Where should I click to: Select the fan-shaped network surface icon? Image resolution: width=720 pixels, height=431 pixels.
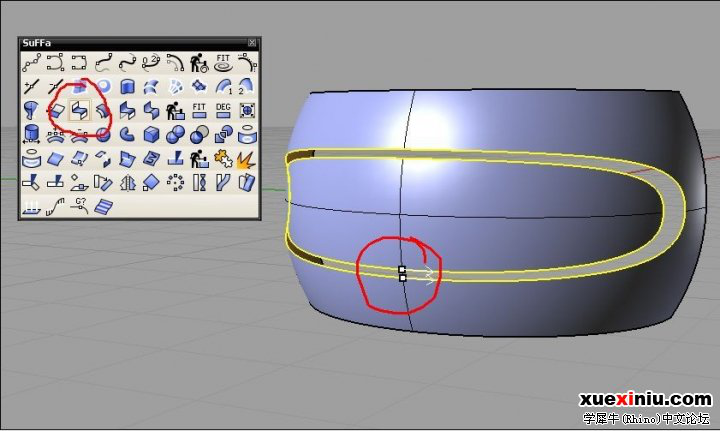(175, 86)
